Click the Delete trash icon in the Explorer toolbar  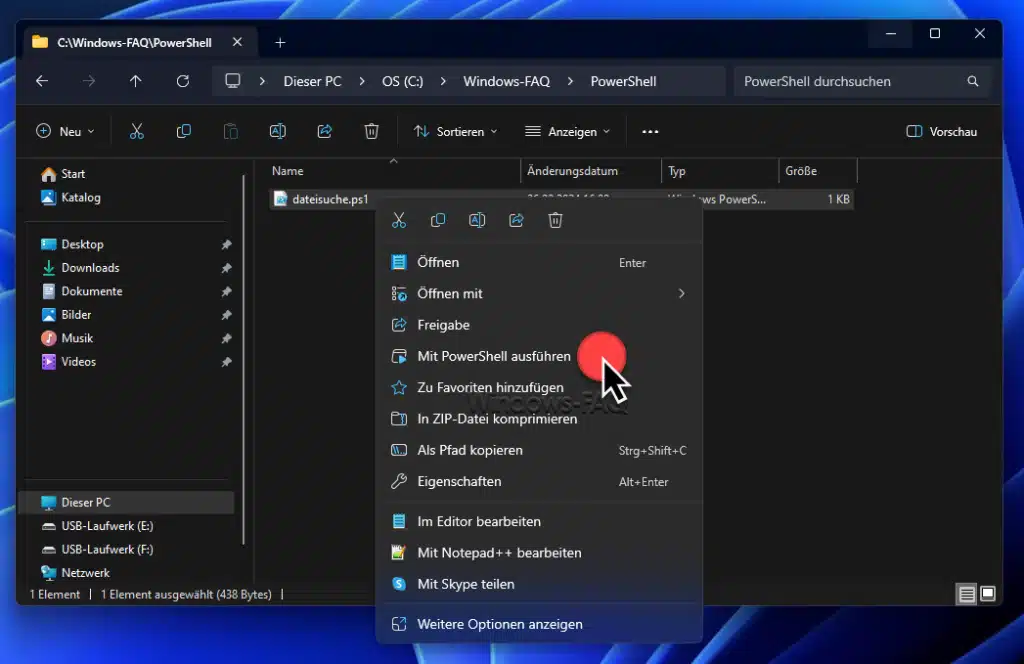coord(372,132)
